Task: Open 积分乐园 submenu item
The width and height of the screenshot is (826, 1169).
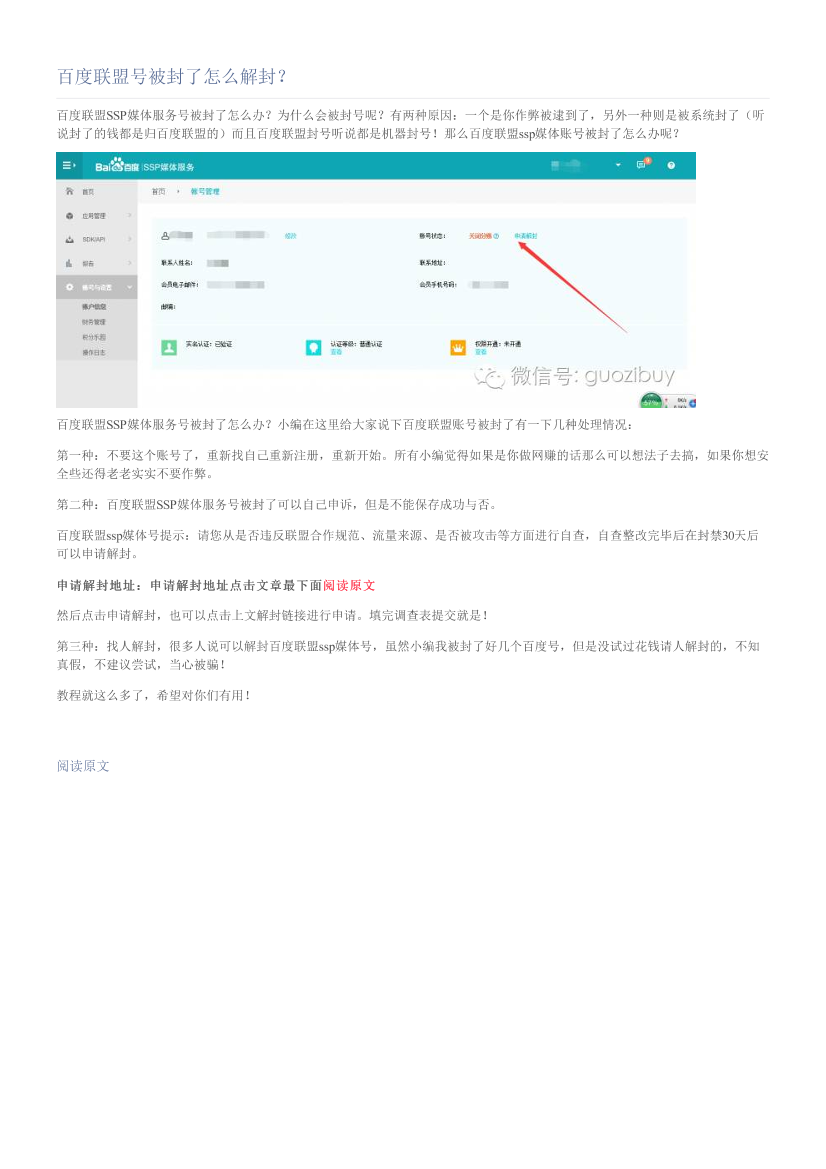Action: 94,337
